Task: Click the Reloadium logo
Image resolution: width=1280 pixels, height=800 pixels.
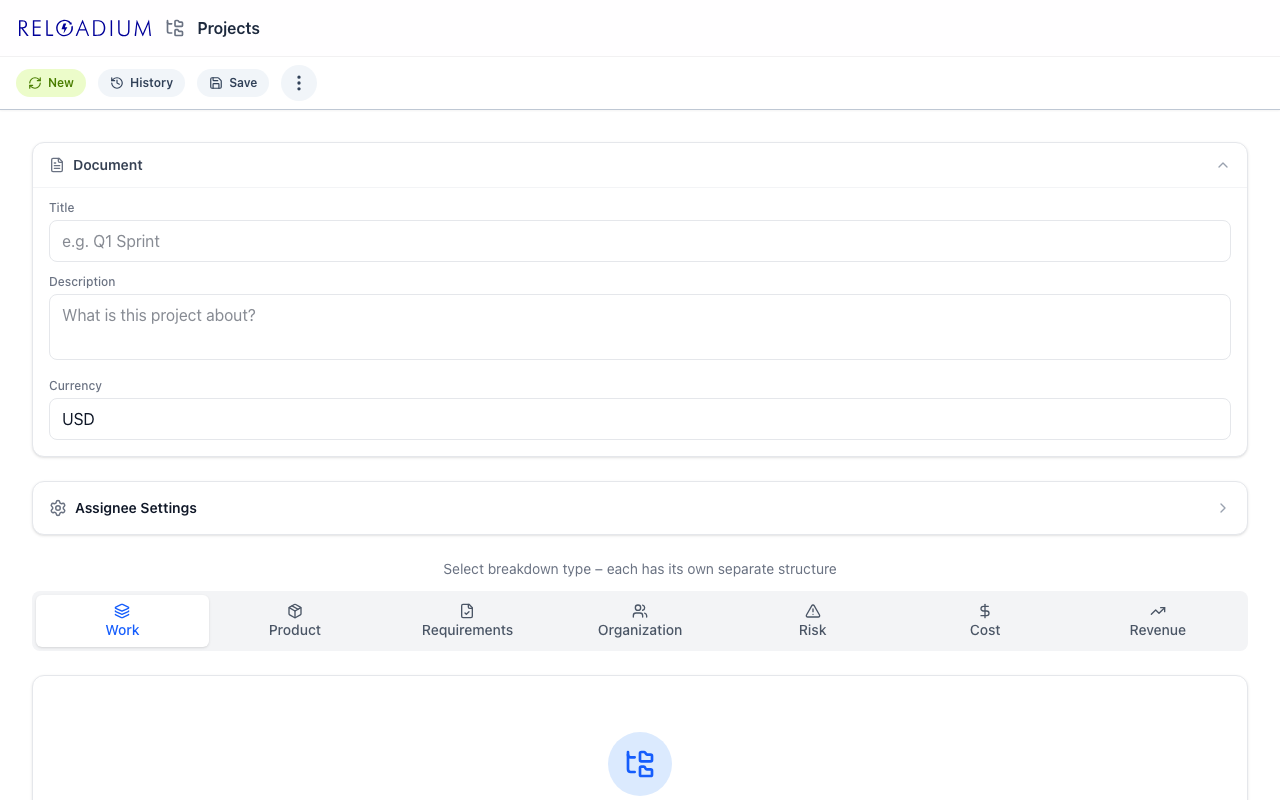Action: coord(85,28)
